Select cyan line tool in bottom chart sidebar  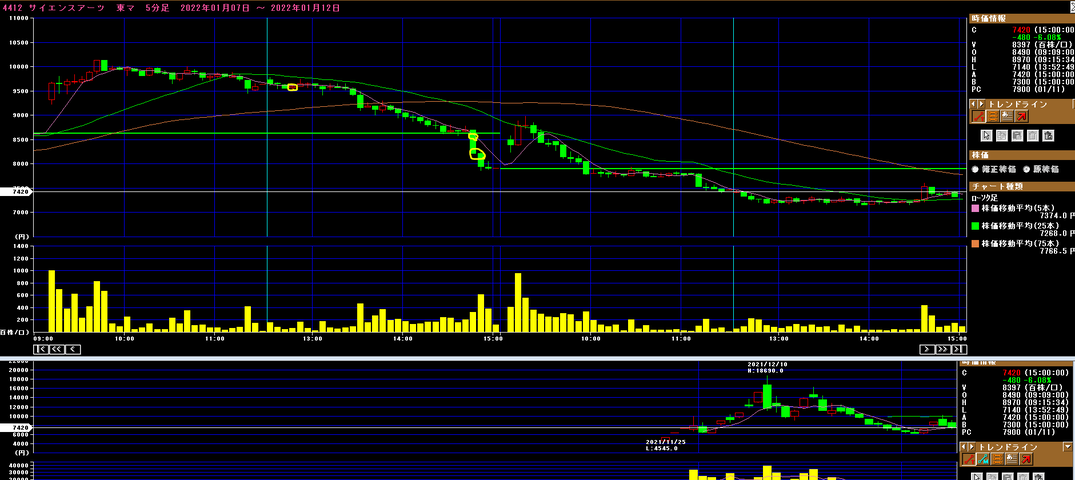(983, 459)
